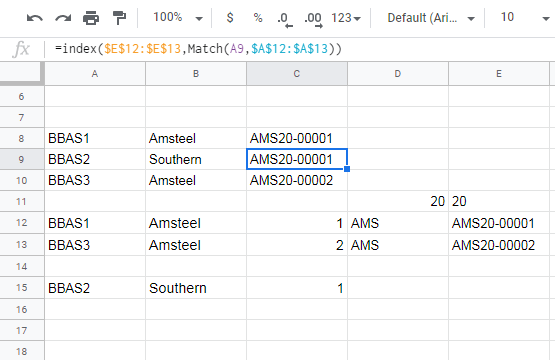
Task: Click cell C12 containing 1
Action: point(297,223)
